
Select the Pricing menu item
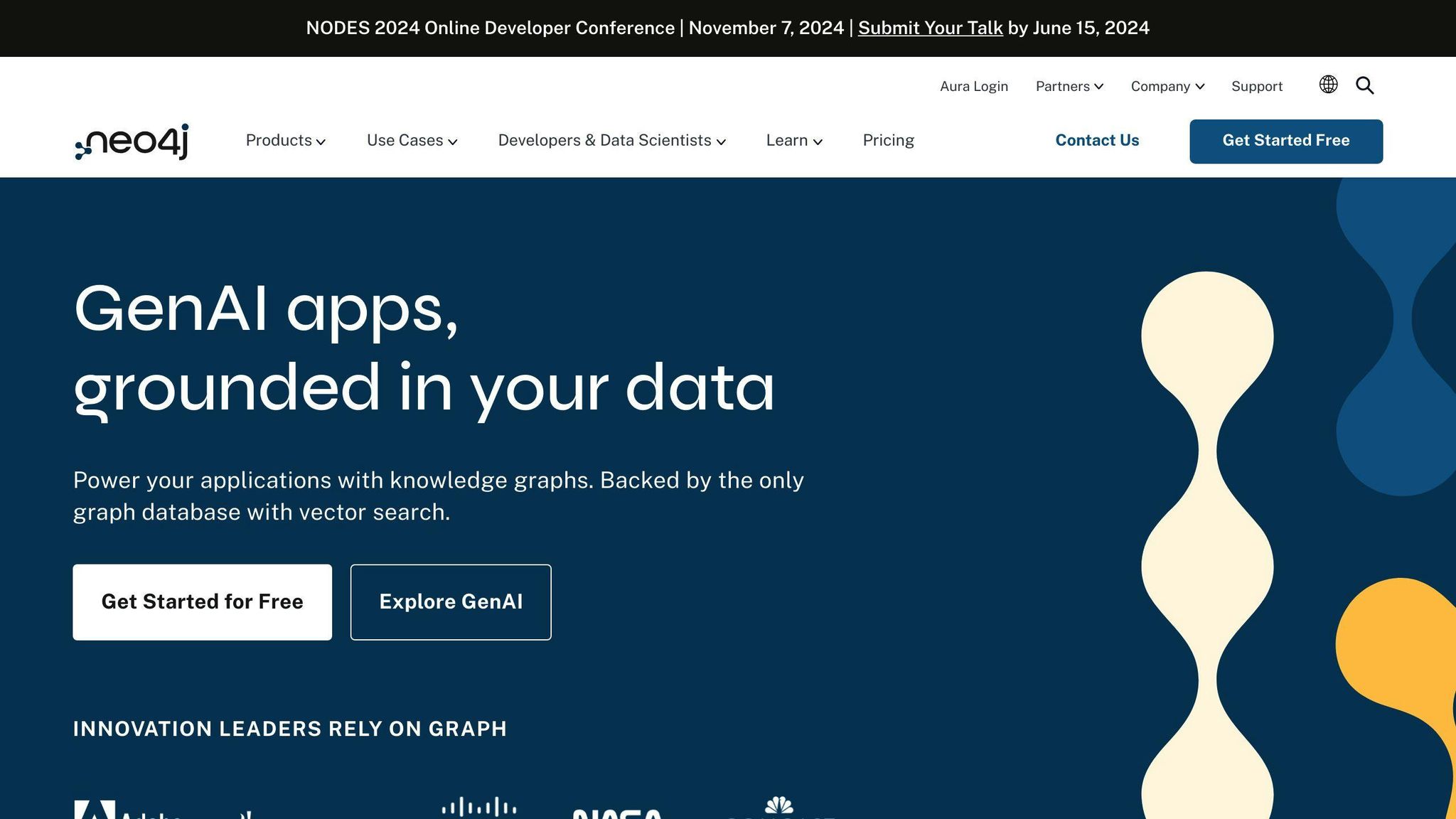tap(888, 140)
